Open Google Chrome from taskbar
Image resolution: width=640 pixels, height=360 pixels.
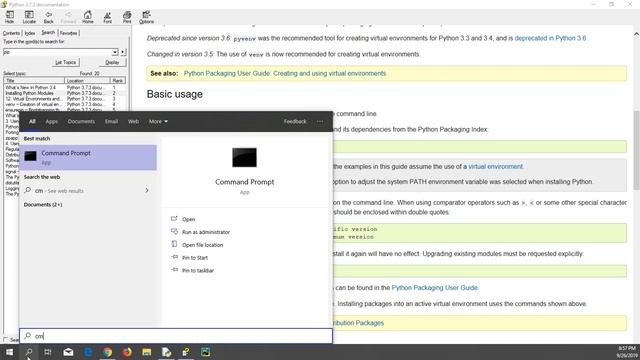pos(107,352)
